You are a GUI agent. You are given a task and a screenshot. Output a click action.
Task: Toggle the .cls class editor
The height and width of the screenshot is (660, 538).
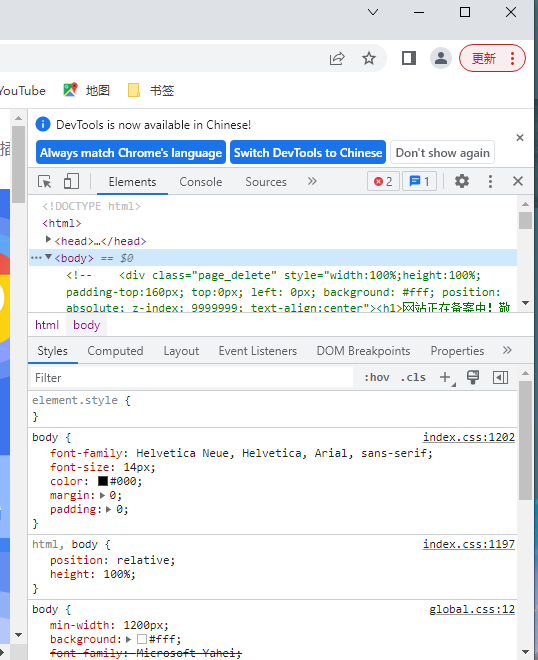coord(413,377)
